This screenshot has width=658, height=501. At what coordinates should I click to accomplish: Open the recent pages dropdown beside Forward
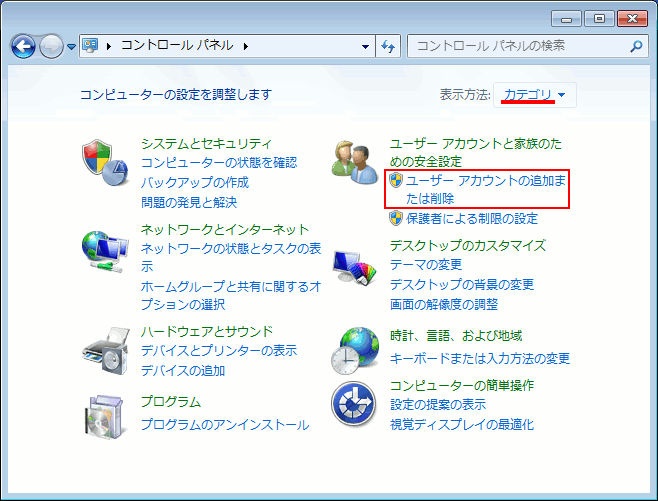[73, 47]
